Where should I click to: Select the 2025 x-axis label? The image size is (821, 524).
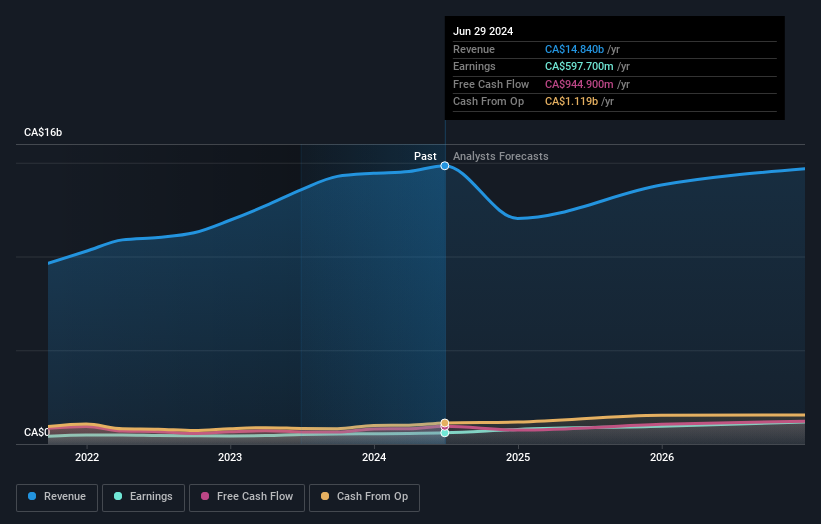518,457
